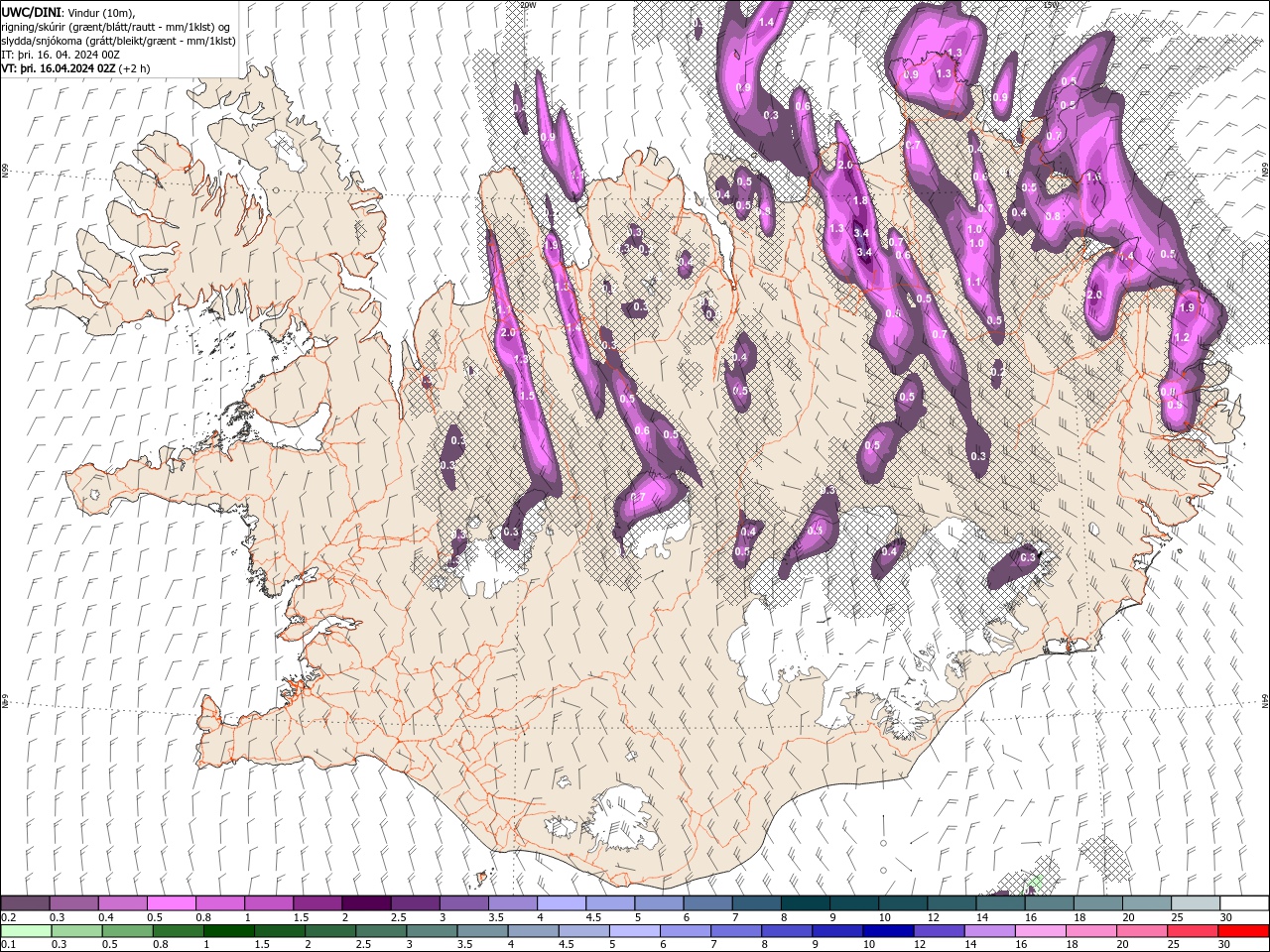Pick the bright red swatch after 30 in bottom row
Screen dimensions: 1270x952
point(1244,931)
